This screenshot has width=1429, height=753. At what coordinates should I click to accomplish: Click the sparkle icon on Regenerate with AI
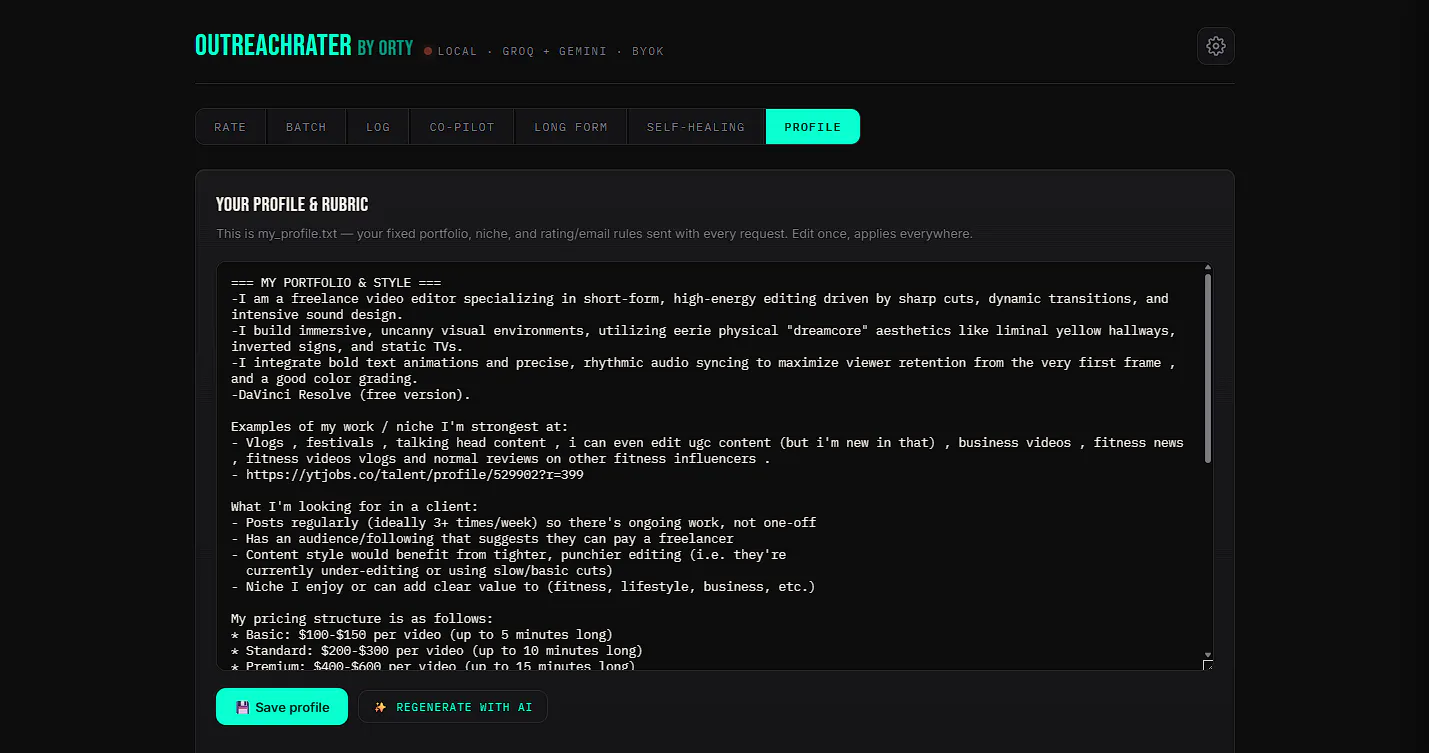point(380,707)
